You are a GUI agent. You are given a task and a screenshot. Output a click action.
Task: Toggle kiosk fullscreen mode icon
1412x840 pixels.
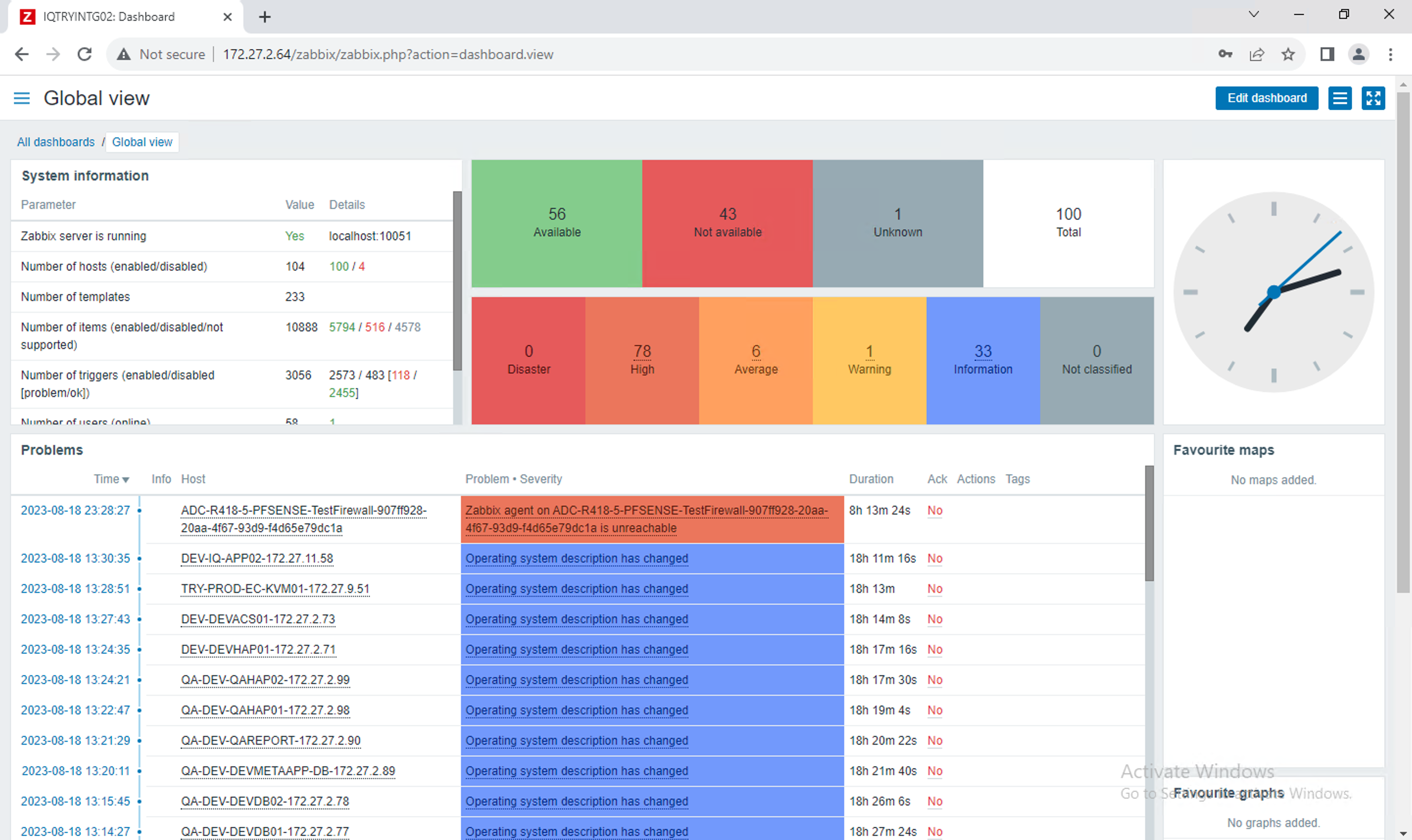[1373, 98]
